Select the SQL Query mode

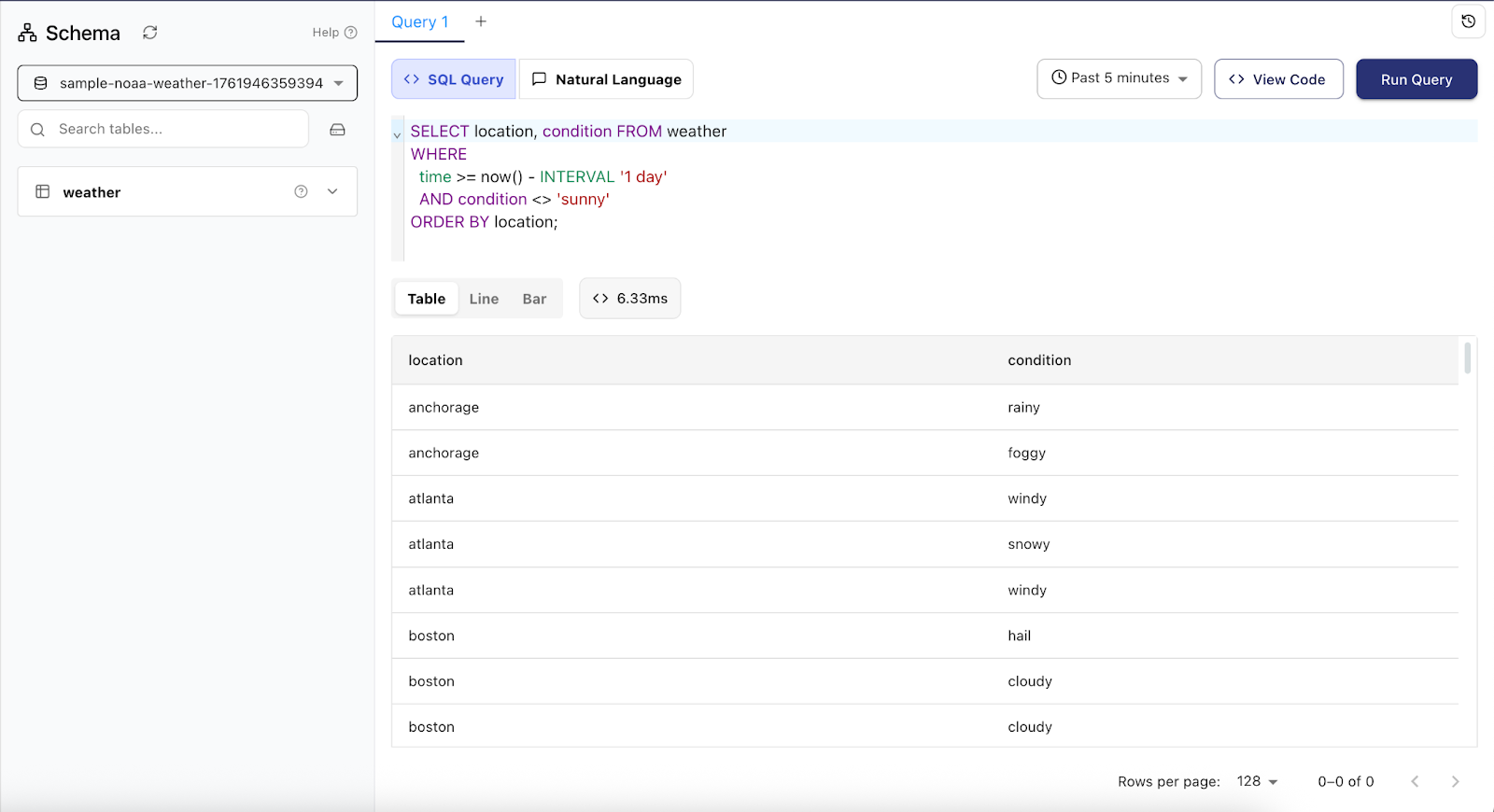click(x=453, y=79)
